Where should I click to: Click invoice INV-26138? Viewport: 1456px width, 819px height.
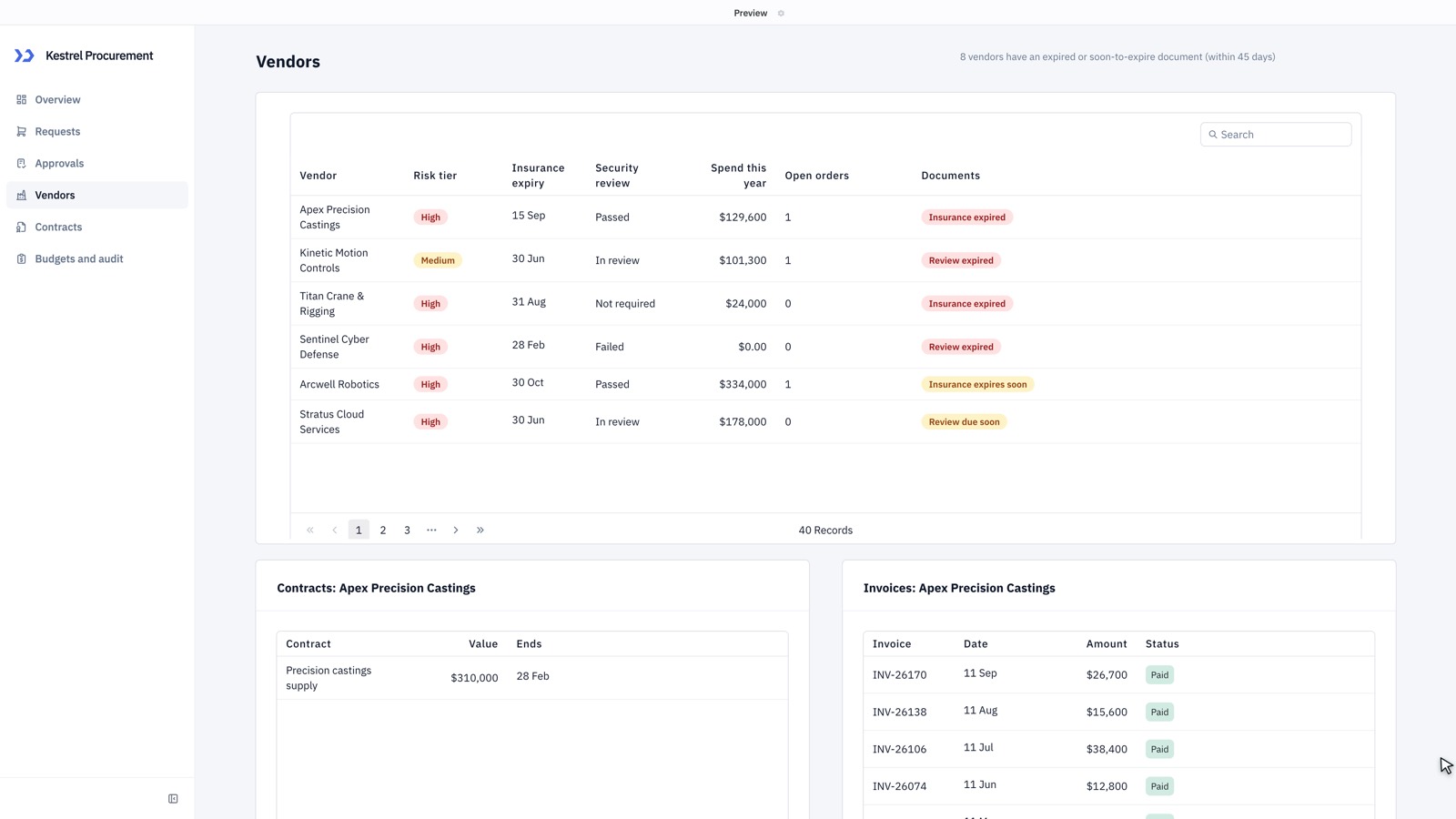(x=899, y=713)
